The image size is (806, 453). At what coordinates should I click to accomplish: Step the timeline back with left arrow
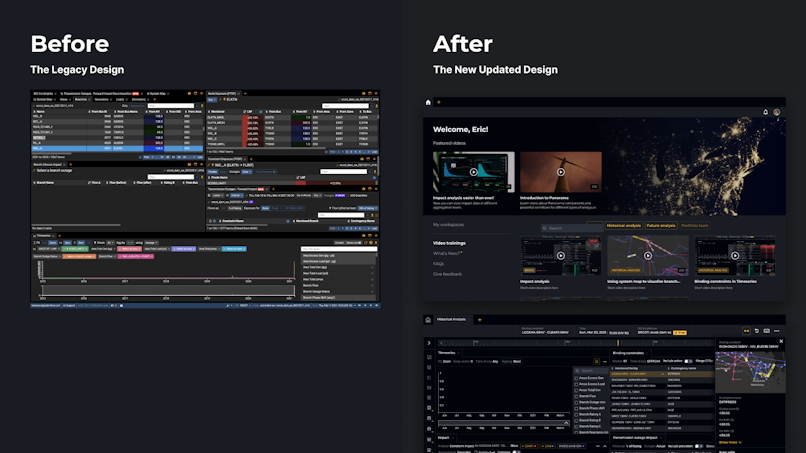coord(441,342)
